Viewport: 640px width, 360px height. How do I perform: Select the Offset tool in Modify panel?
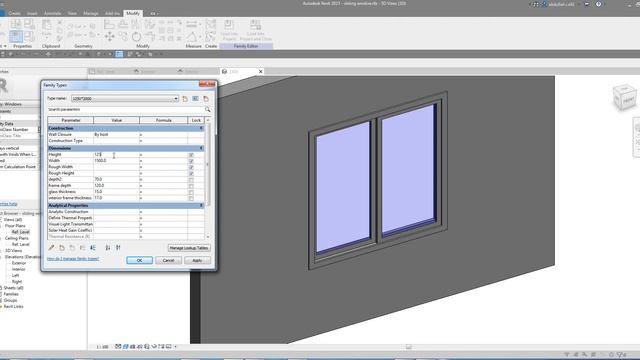point(123,24)
